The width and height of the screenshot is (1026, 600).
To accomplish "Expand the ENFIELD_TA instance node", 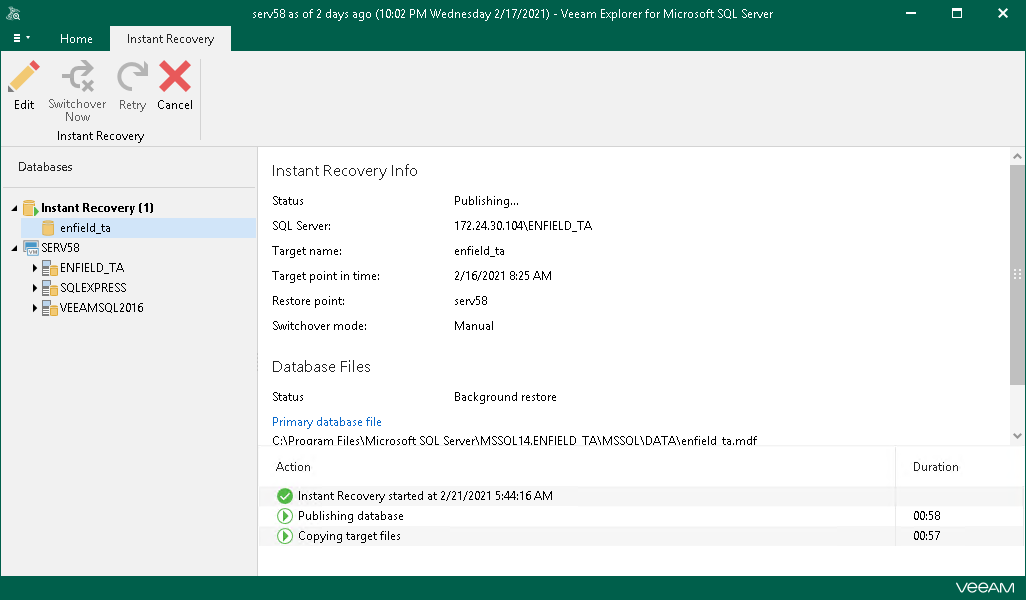I will (x=35, y=268).
